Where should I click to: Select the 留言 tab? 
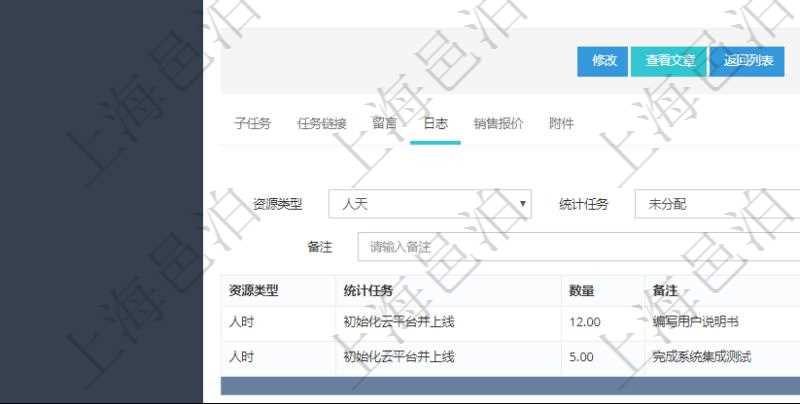click(384, 123)
